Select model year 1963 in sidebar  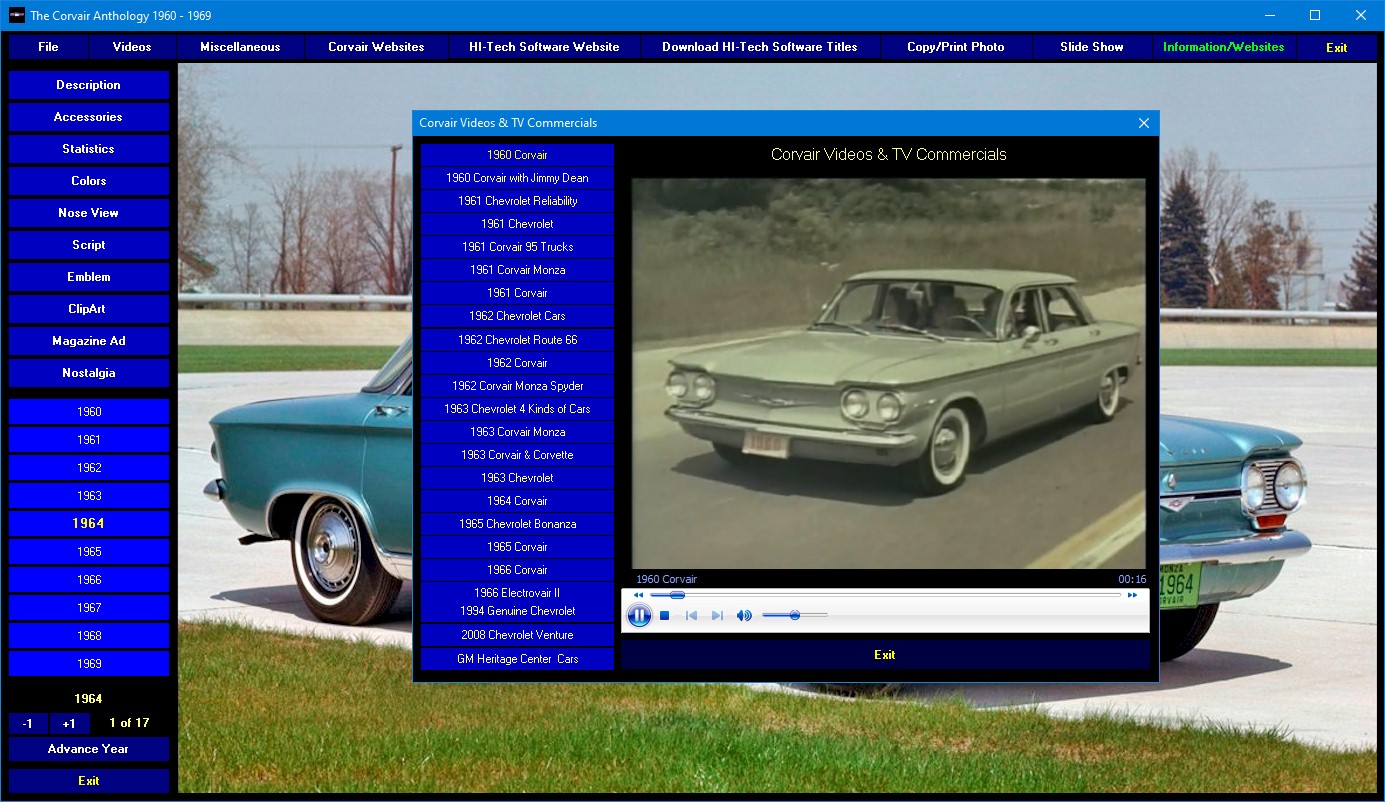click(89, 495)
